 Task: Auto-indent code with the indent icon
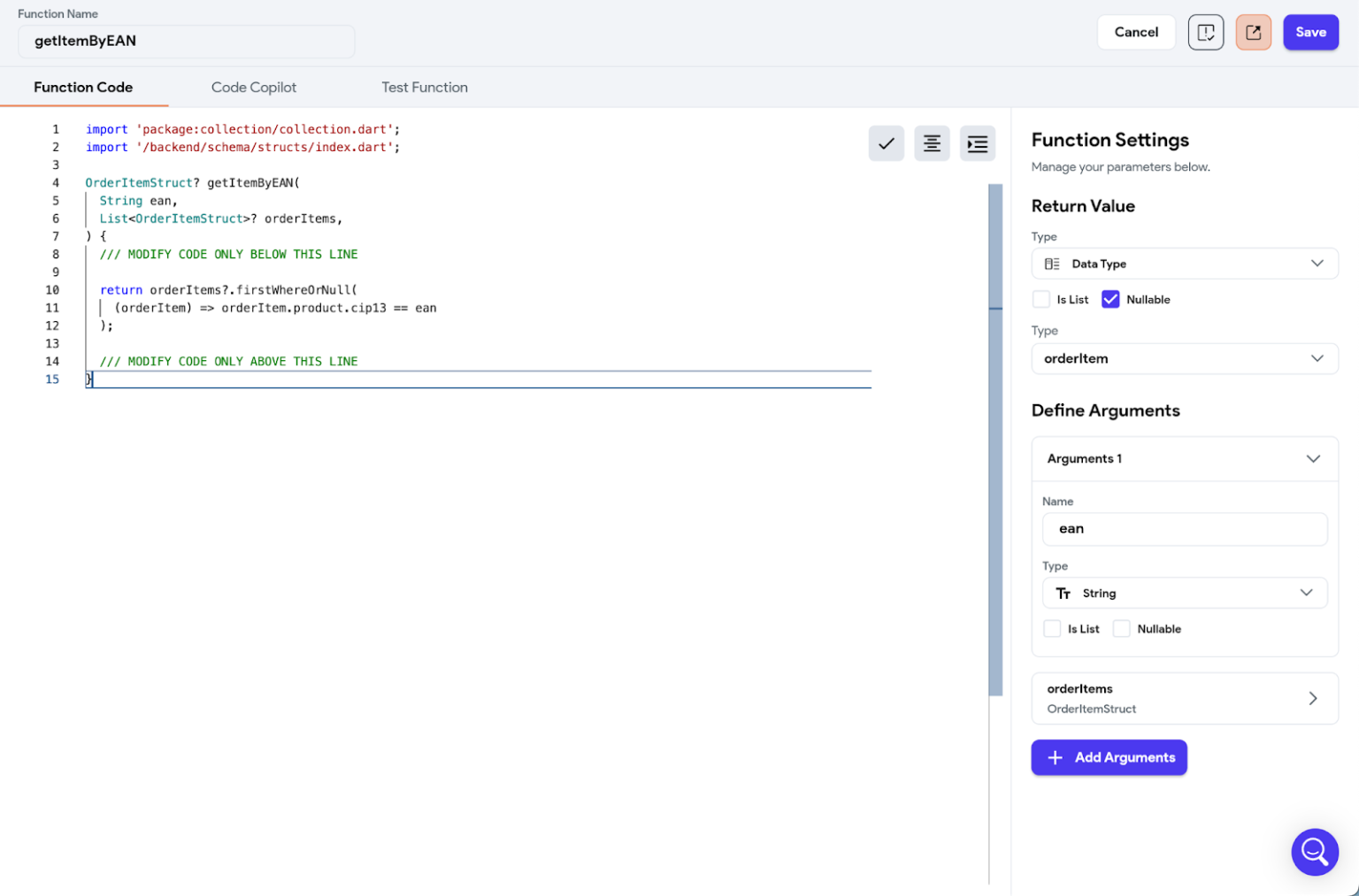pyautogui.click(x=977, y=143)
